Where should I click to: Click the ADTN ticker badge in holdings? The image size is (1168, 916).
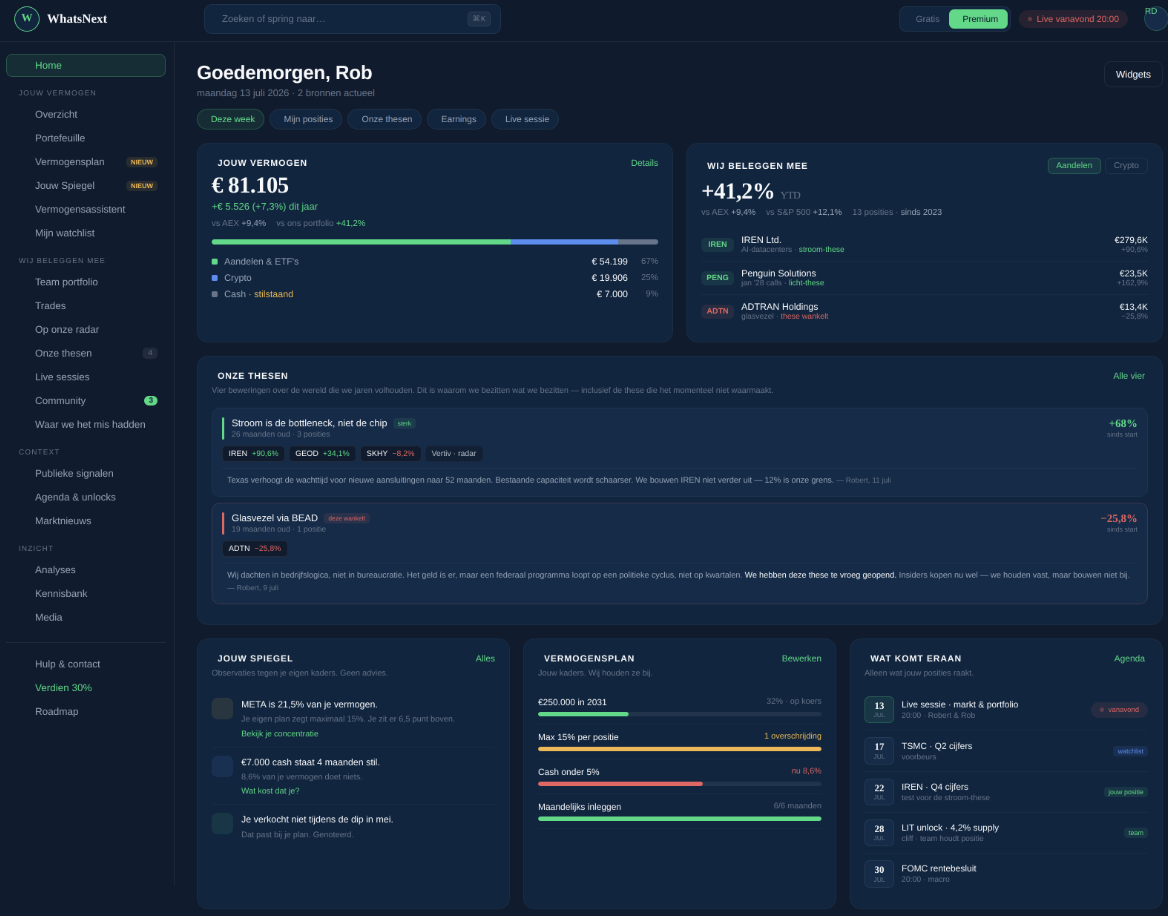[717, 311]
